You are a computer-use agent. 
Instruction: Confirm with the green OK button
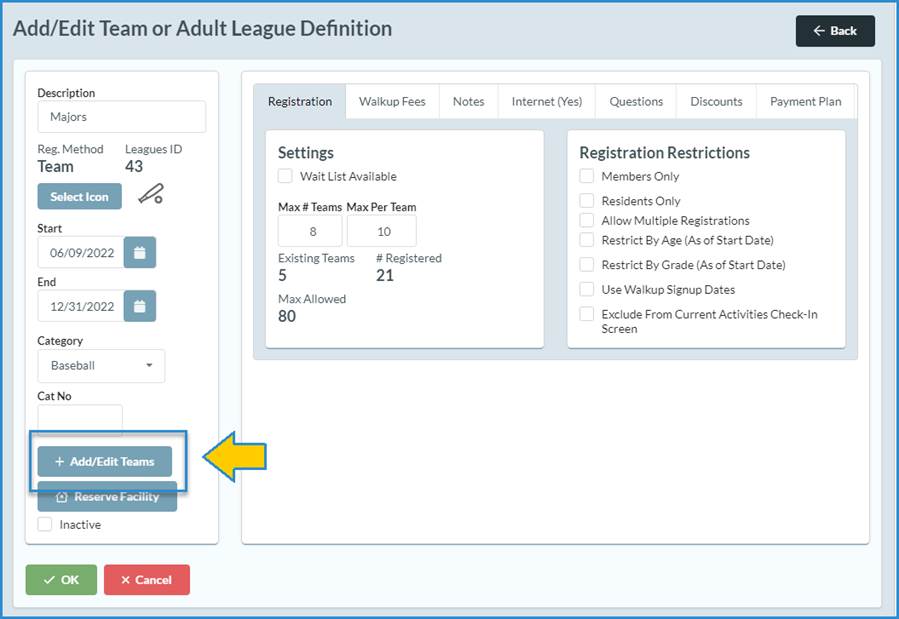(61, 580)
